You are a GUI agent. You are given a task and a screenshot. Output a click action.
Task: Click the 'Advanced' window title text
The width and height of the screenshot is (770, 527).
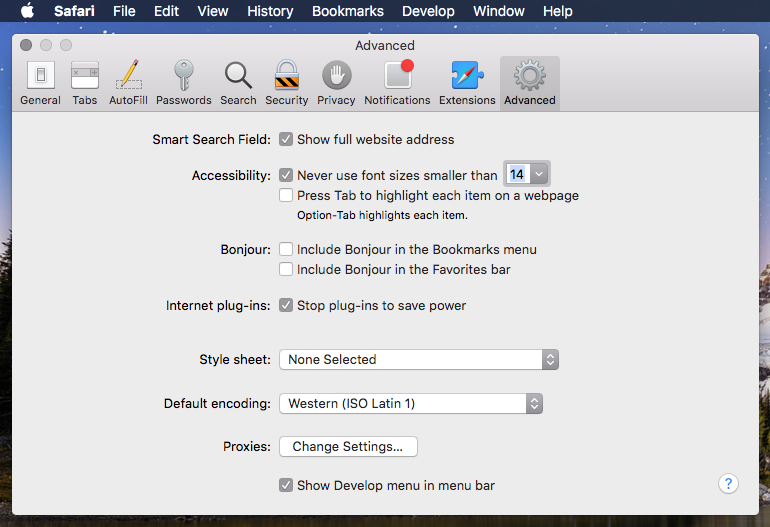[385, 45]
